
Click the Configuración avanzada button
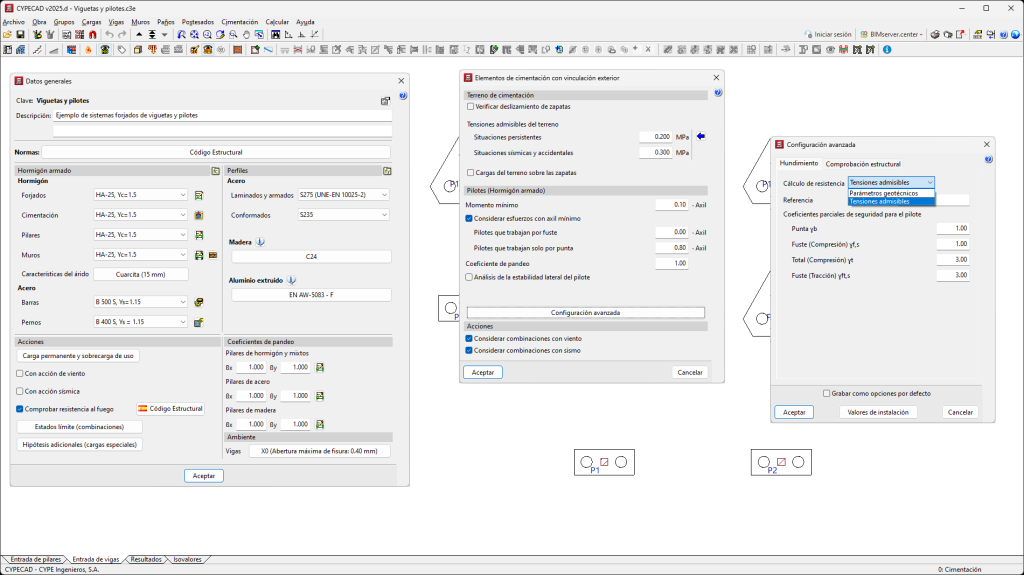[585, 313]
